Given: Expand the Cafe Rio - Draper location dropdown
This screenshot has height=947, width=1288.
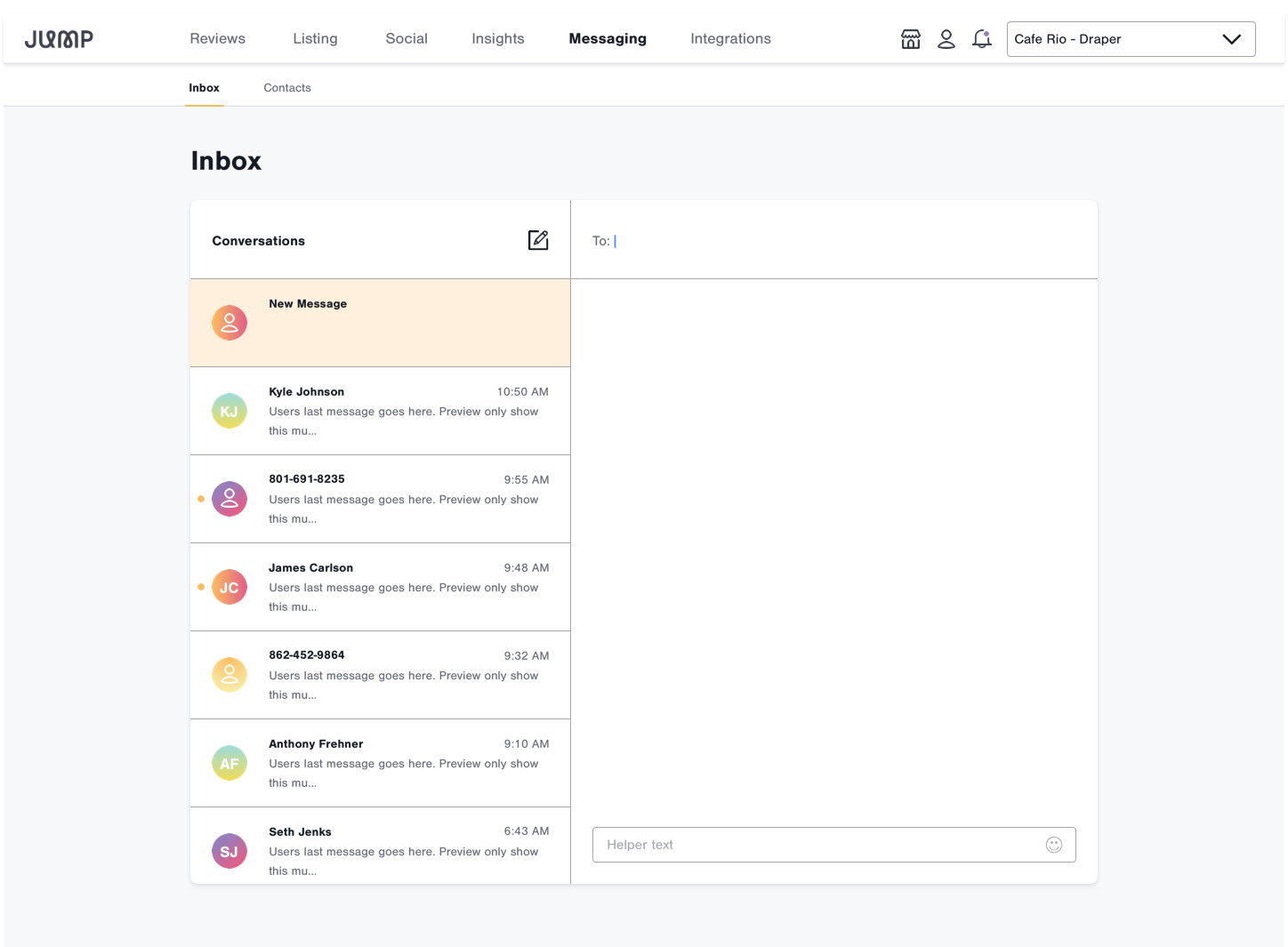Looking at the screenshot, I should 1131,39.
